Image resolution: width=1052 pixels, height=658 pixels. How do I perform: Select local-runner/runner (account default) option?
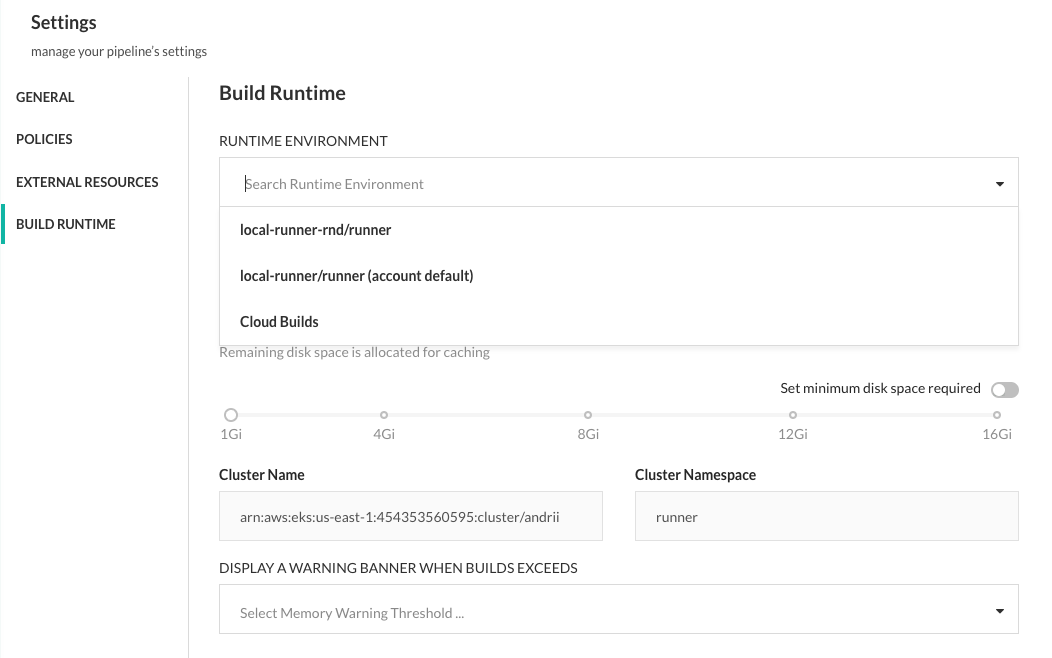(356, 276)
